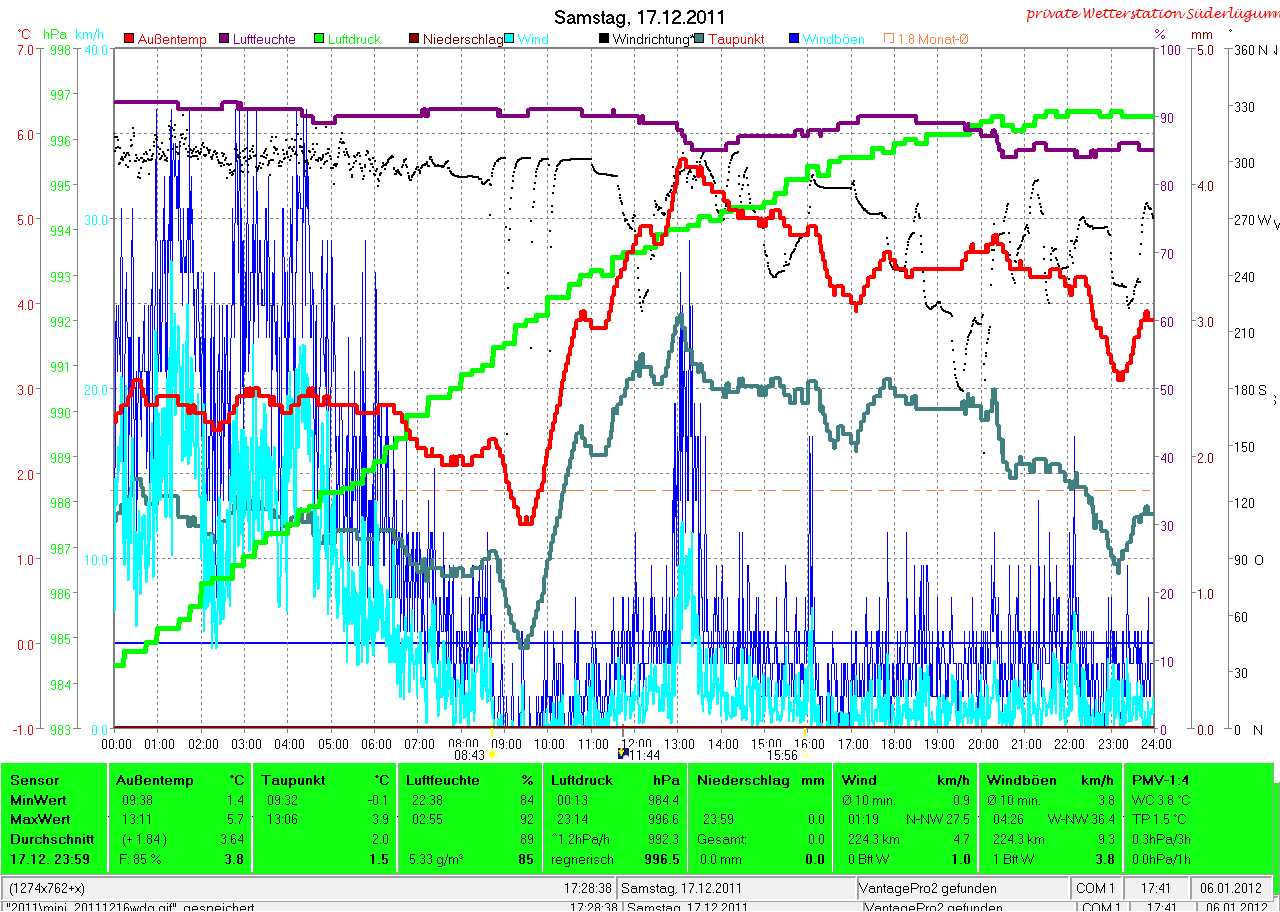This screenshot has width=1280, height=912.
Task: Toggle the purple Luftfeuchte legend square
Action: coord(224,39)
